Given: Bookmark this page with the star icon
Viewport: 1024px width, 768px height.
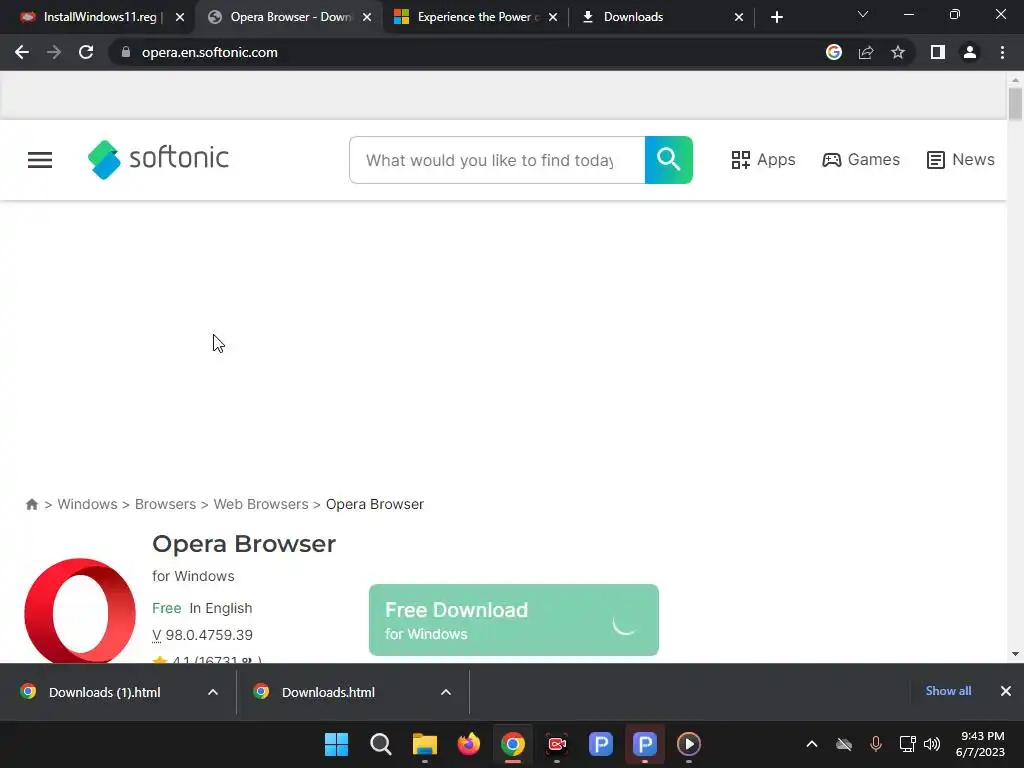Looking at the screenshot, I should [898, 52].
